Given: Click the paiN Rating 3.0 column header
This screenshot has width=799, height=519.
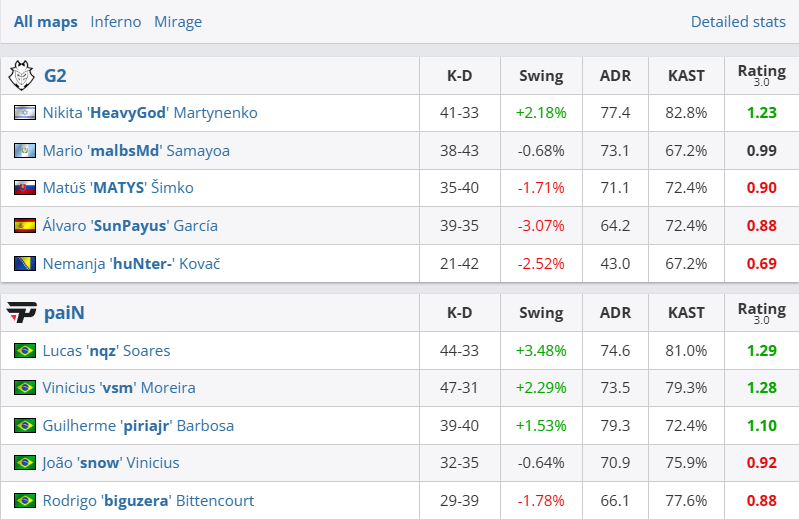Looking at the screenshot, I should [x=761, y=313].
